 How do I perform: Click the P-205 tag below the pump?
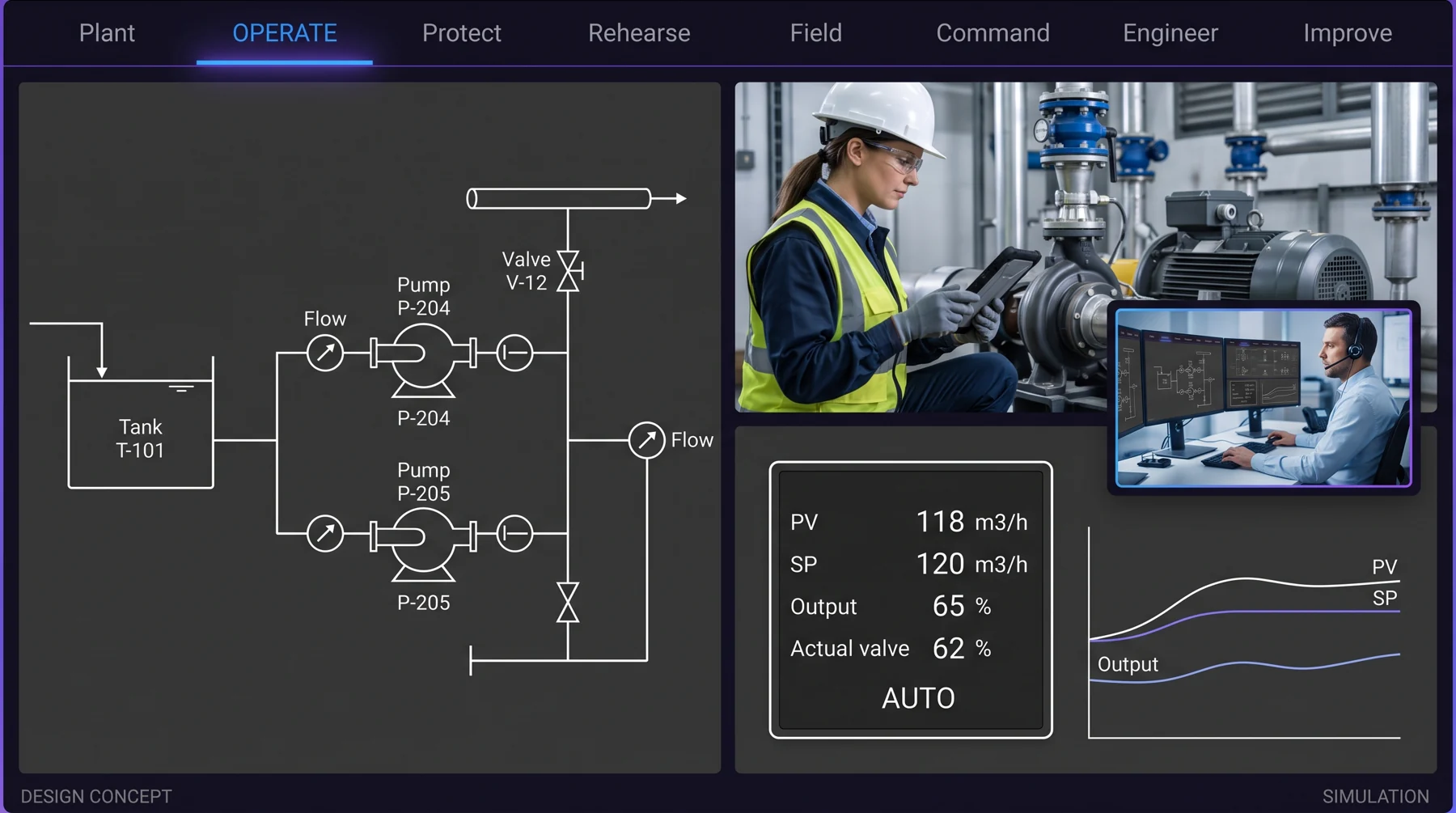click(423, 603)
